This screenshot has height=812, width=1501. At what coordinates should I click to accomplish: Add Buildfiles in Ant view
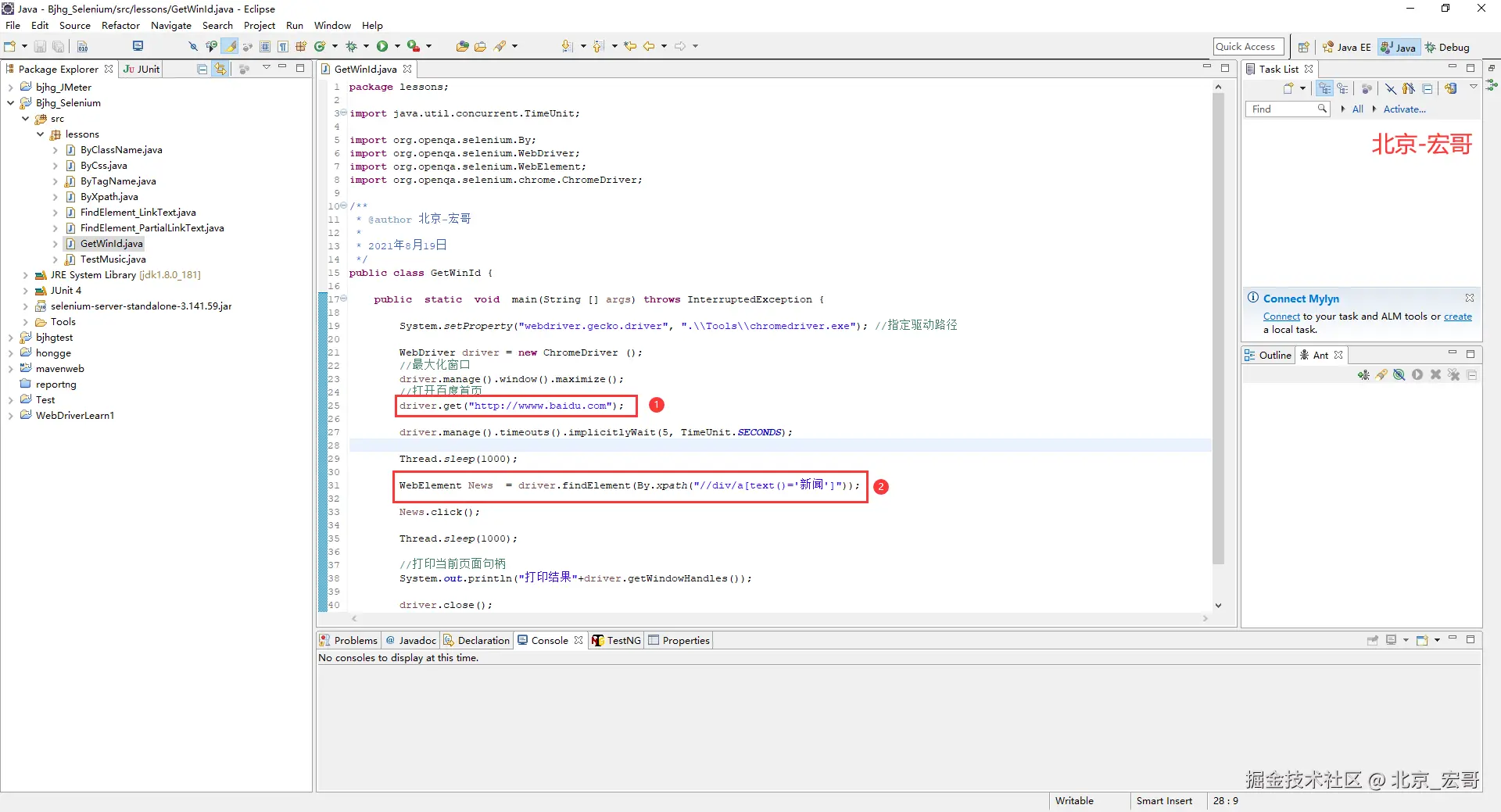click(x=1363, y=375)
